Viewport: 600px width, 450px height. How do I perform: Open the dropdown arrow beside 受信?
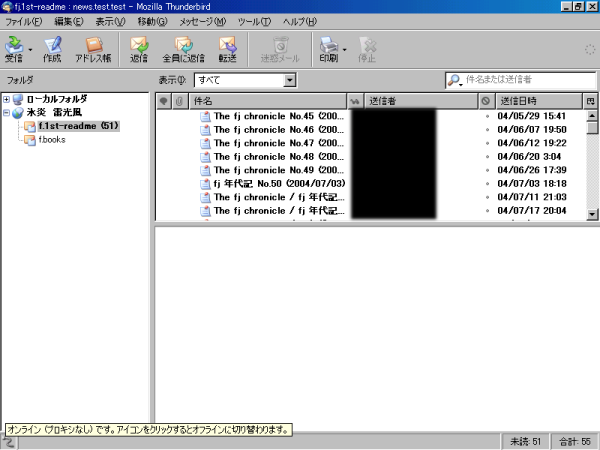coord(30,50)
